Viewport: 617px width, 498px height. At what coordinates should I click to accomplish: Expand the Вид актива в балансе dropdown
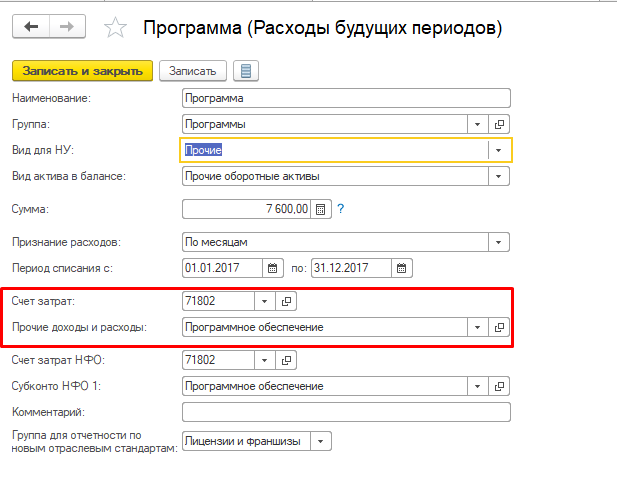[x=498, y=176]
